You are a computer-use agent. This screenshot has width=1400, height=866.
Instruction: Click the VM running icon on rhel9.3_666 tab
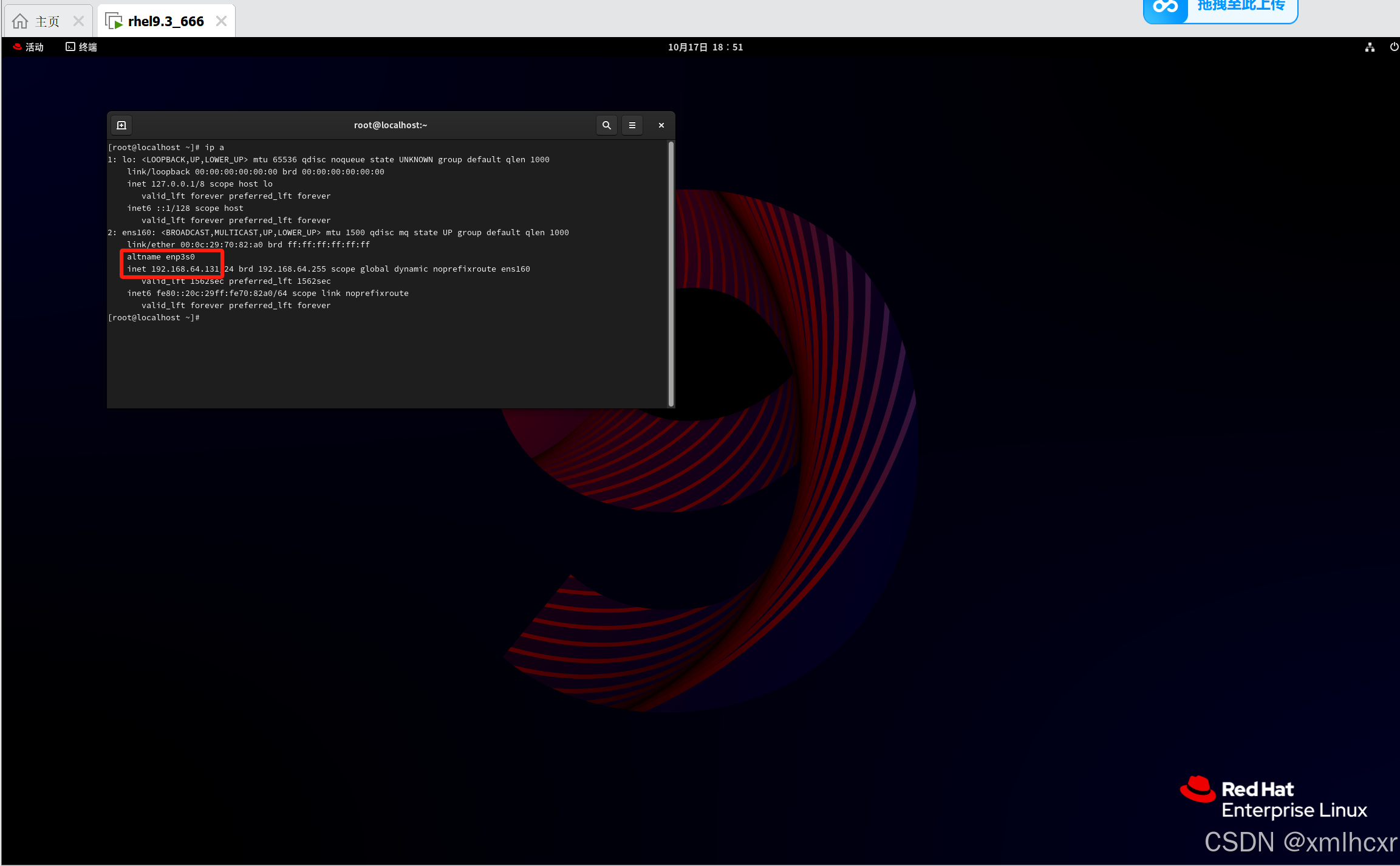[114, 22]
